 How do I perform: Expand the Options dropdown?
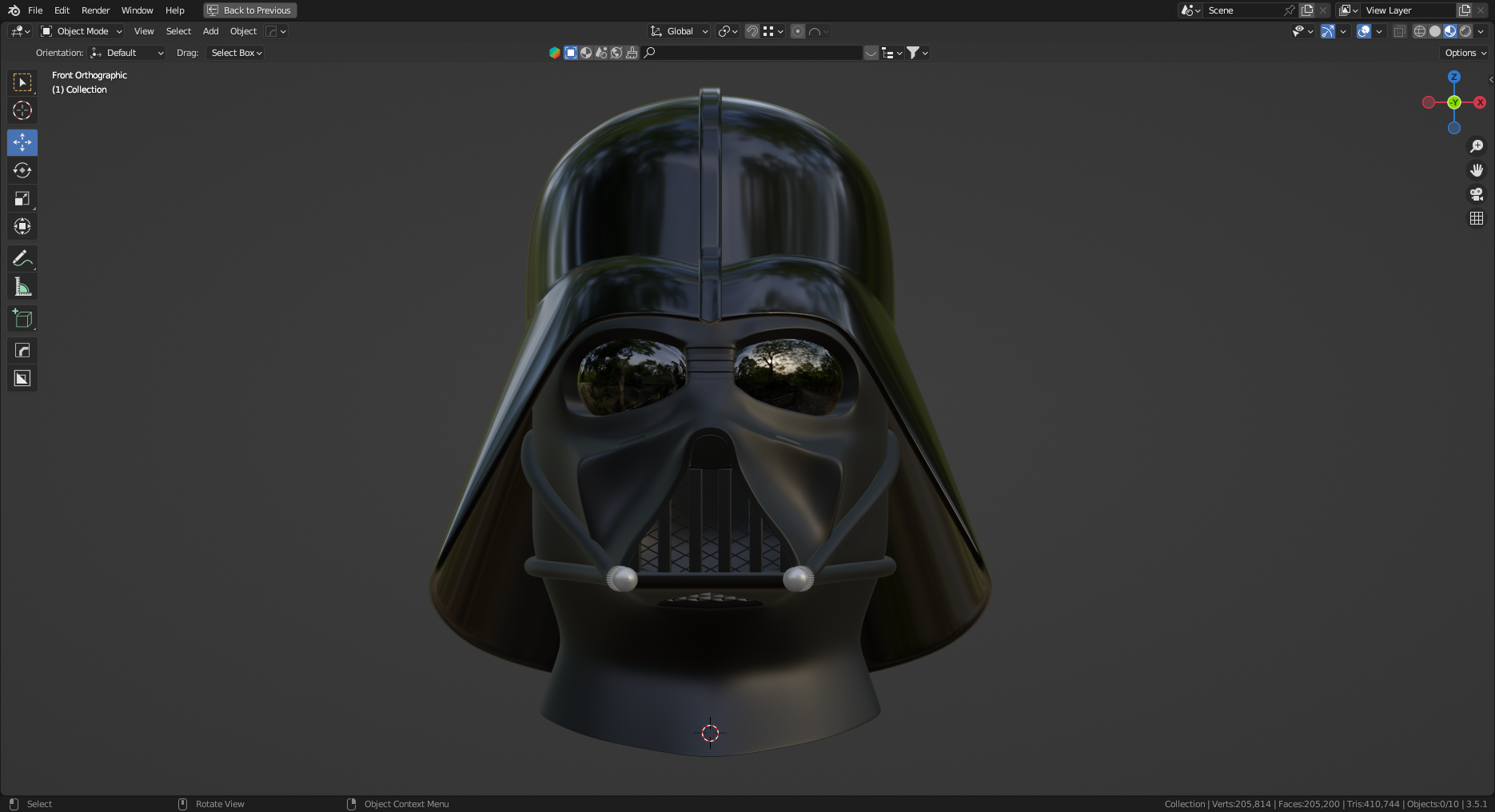(x=1465, y=53)
